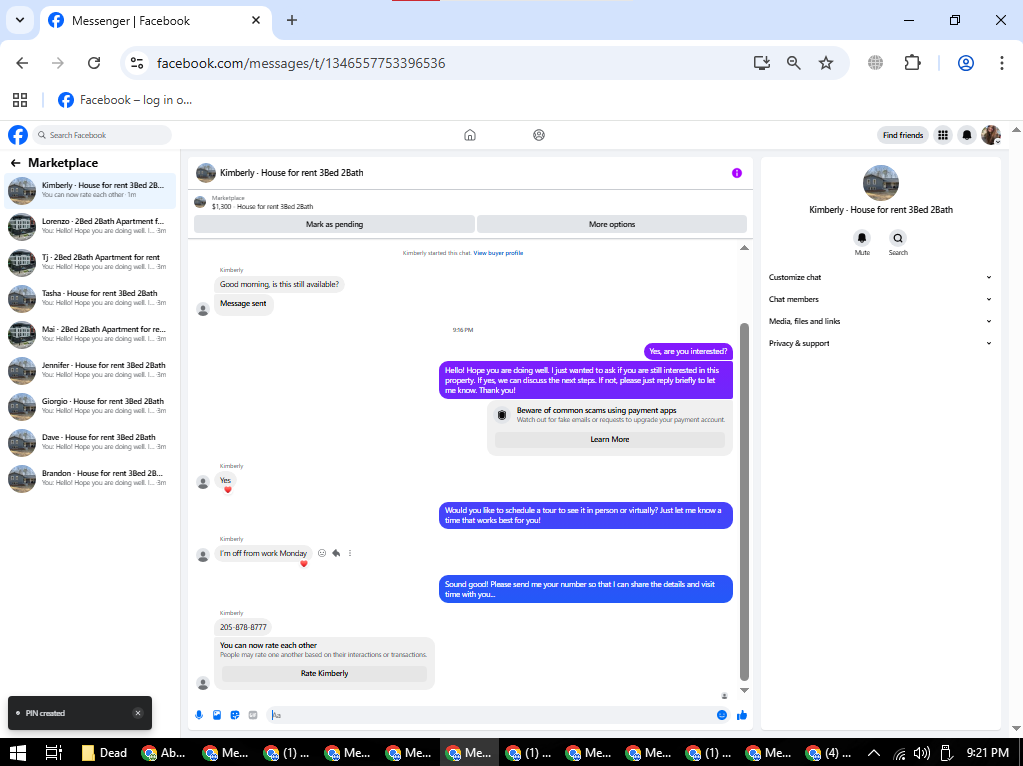Open more options for the Monday message
1023x766 pixels.
[350, 553]
